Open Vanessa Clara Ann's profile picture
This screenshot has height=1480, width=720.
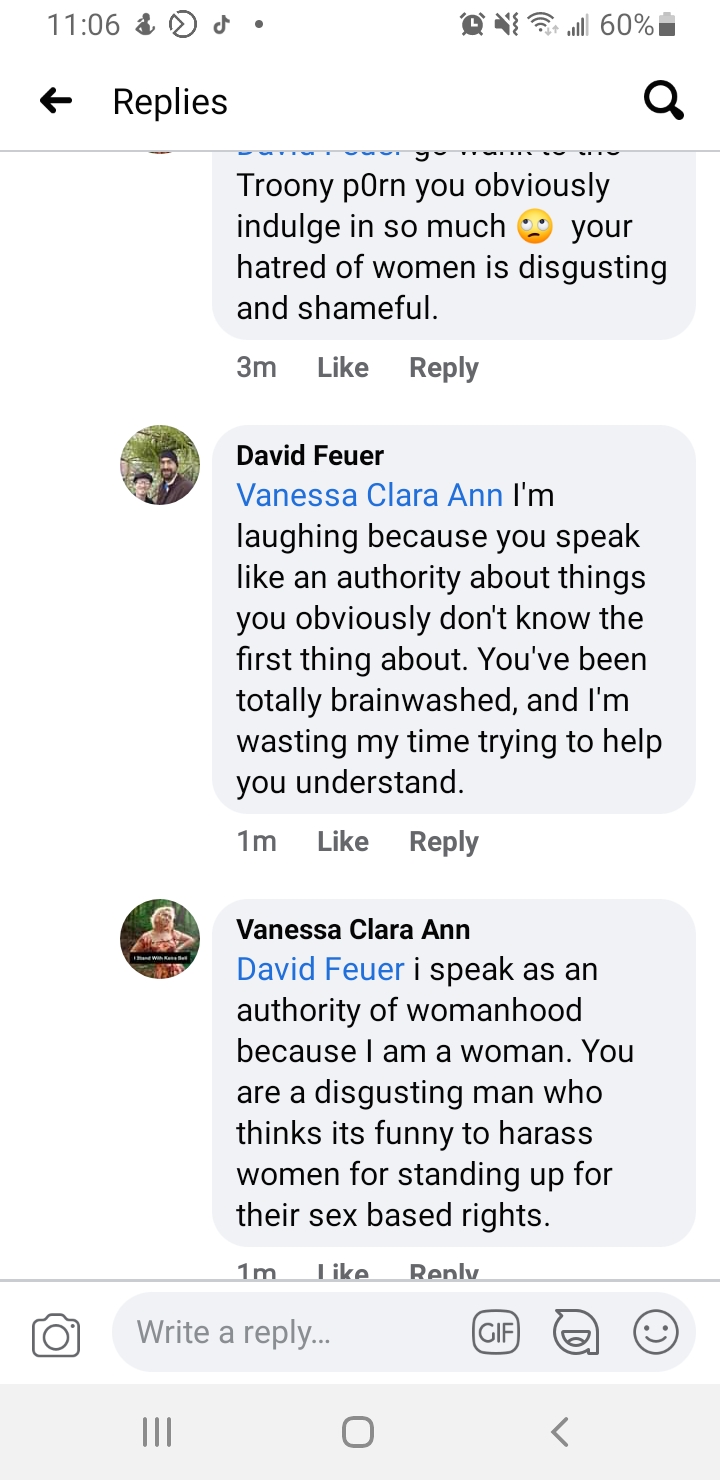click(160, 938)
